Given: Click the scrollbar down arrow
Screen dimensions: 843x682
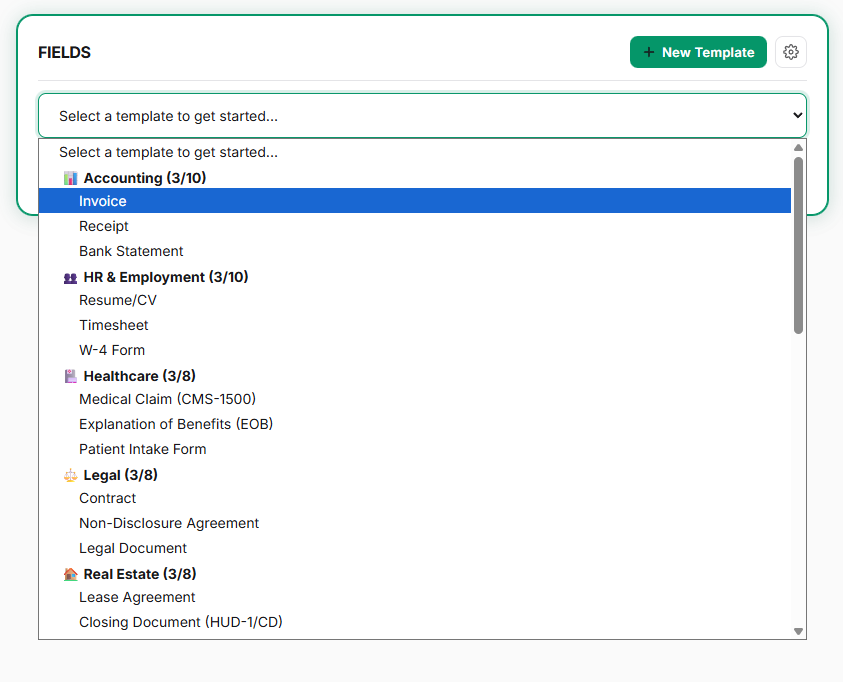Looking at the screenshot, I should point(798,631).
